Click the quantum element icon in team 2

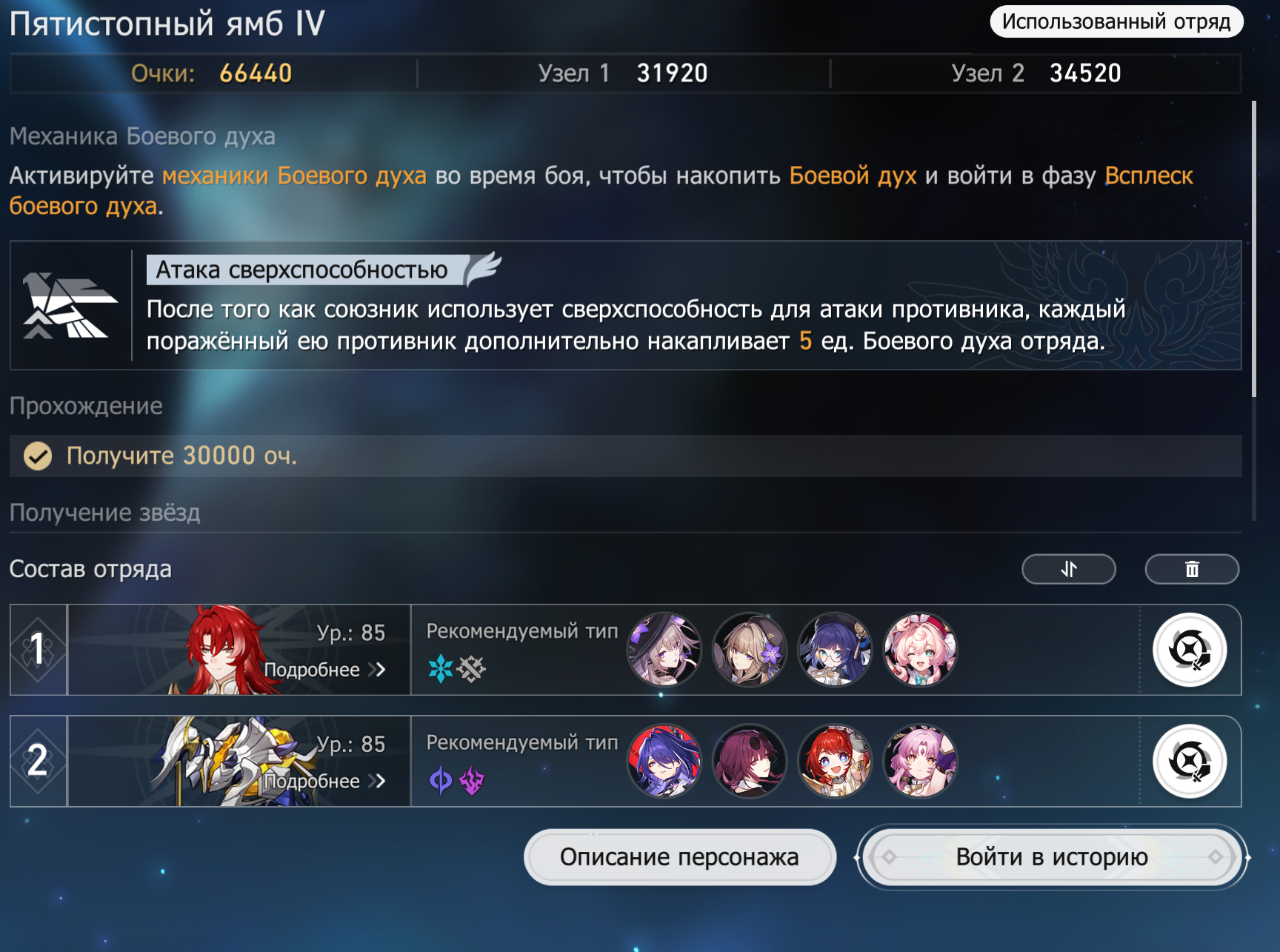[441, 779]
